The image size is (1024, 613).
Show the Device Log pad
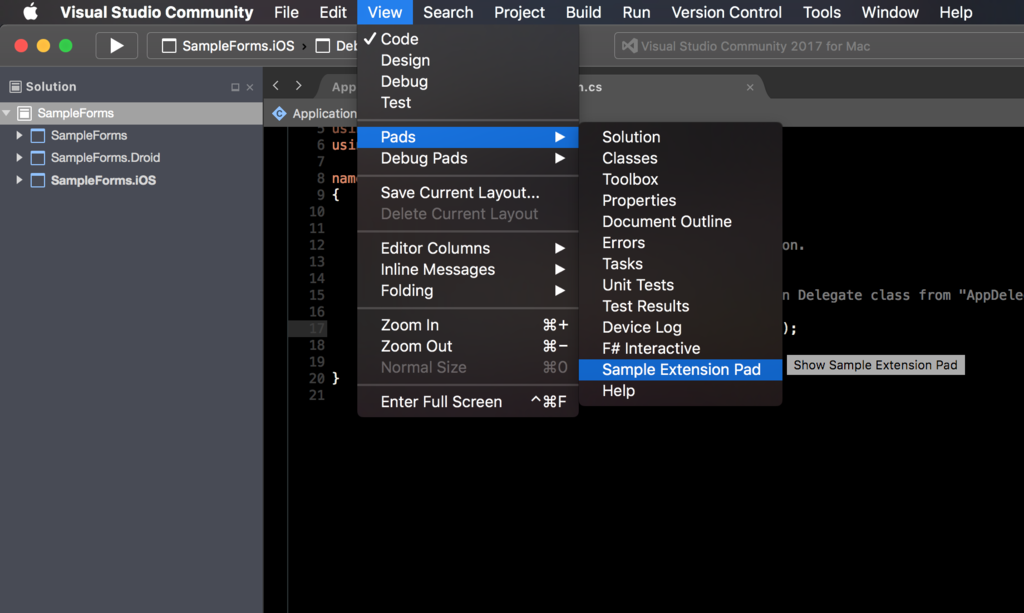click(x=680, y=327)
